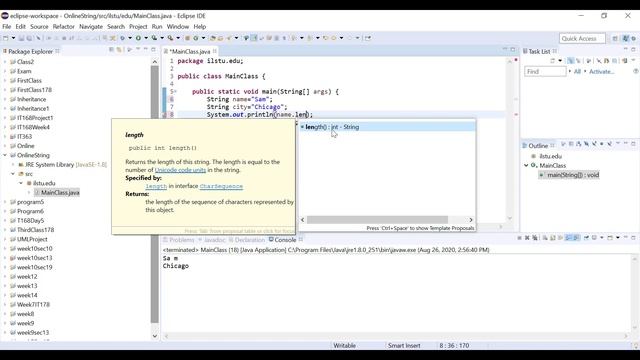Follow the Unicode code units link
The image size is (640, 360).
click(180, 170)
